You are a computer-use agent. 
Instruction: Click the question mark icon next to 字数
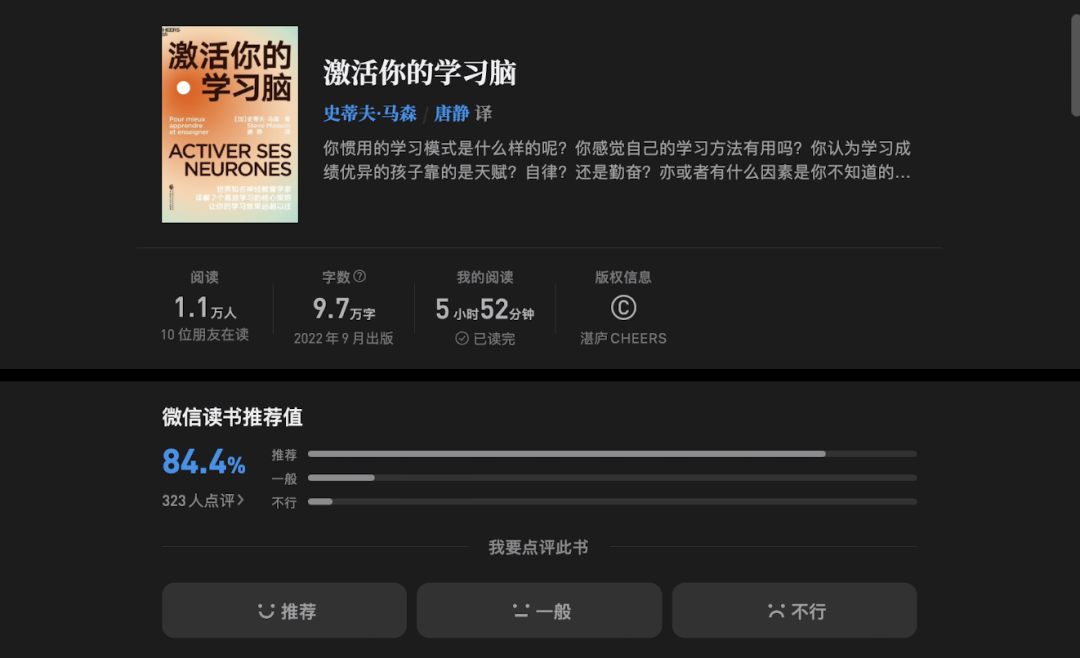tap(362, 277)
